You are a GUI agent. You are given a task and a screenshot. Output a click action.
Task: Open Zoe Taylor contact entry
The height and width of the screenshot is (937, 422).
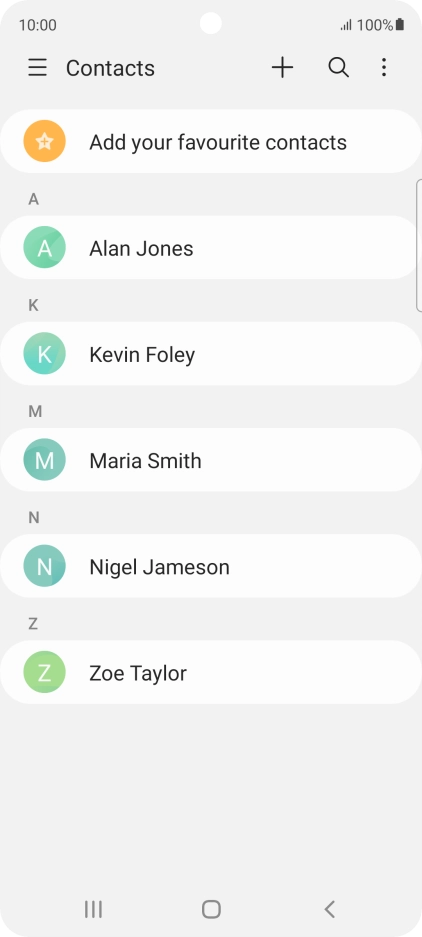pos(211,672)
